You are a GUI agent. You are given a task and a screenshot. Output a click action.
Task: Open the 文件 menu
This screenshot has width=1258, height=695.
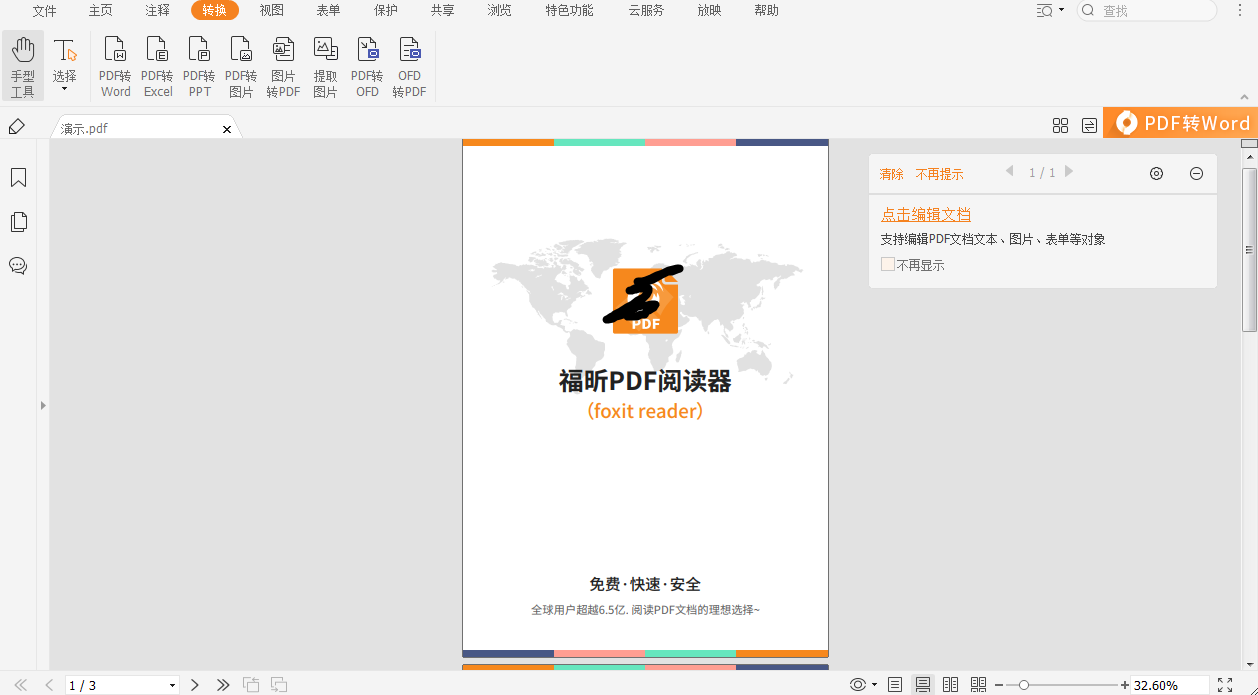(44, 11)
